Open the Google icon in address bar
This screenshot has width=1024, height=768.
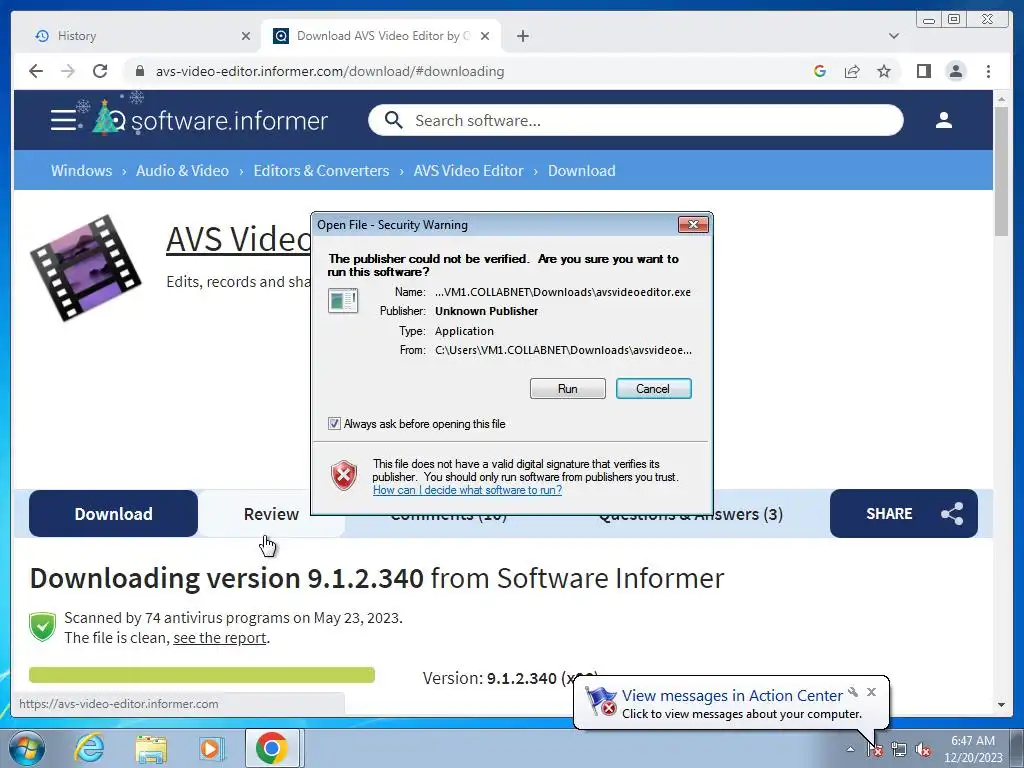click(x=820, y=71)
